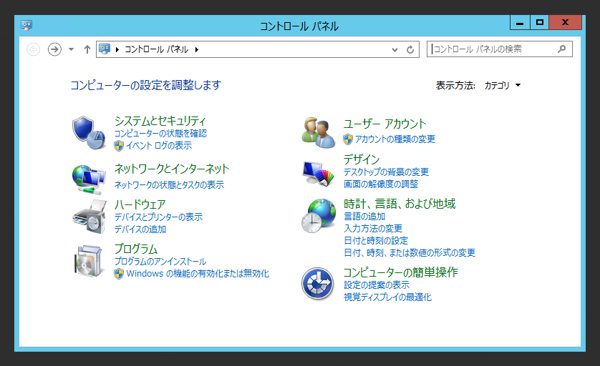Open the デザイン monitor and color icon
600x366 pixels.
[318, 173]
